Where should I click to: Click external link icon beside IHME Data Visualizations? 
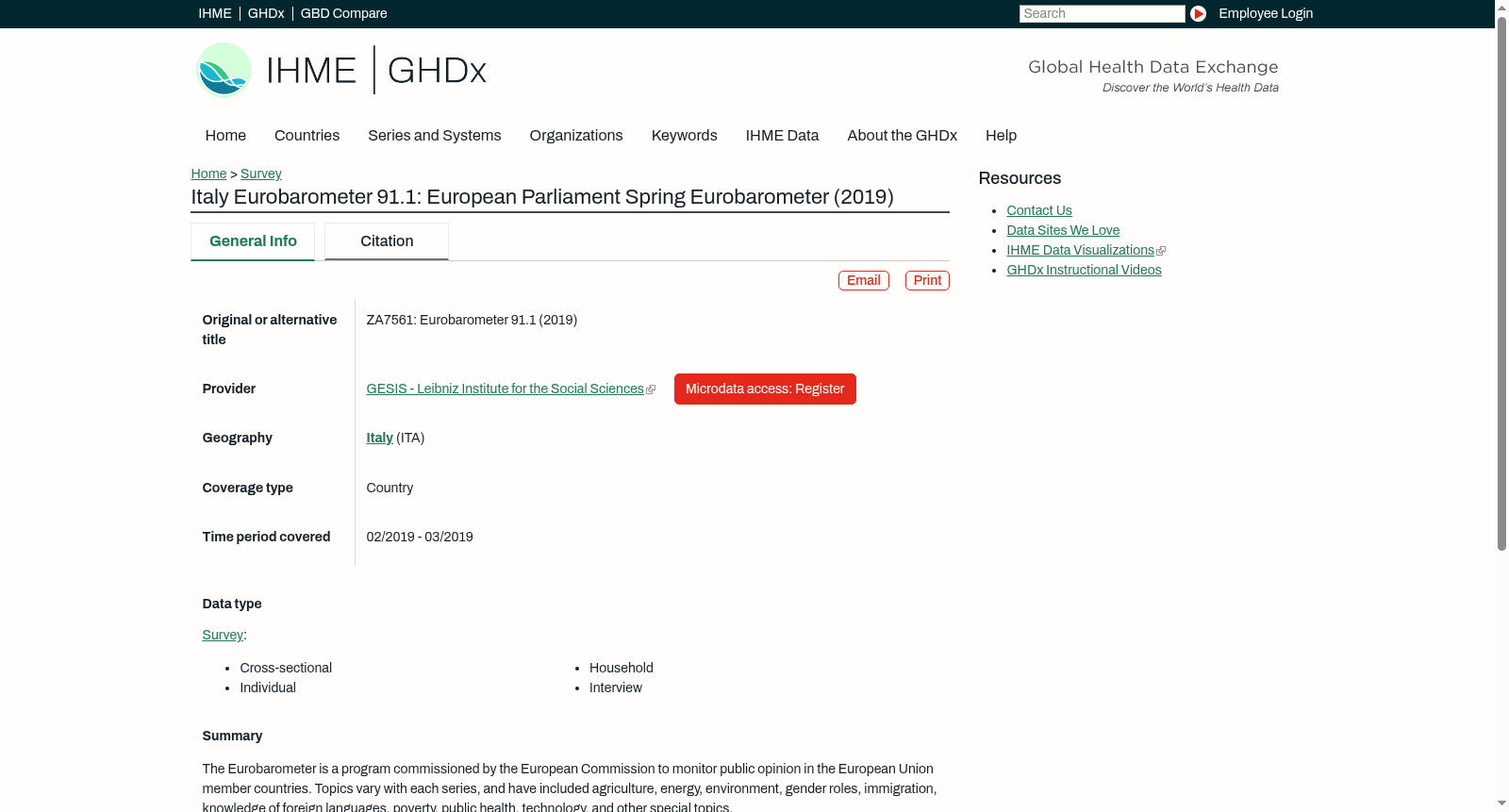pyautogui.click(x=1161, y=251)
